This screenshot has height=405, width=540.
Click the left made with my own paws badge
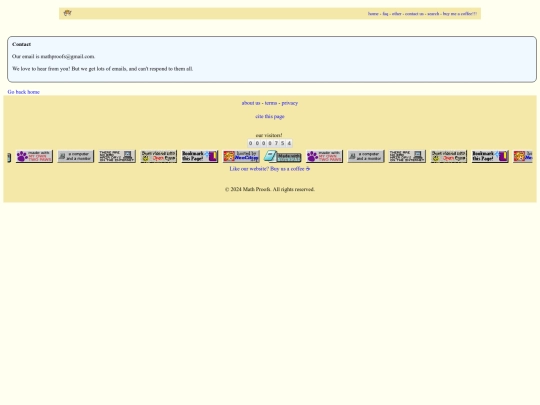(x=34, y=157)
